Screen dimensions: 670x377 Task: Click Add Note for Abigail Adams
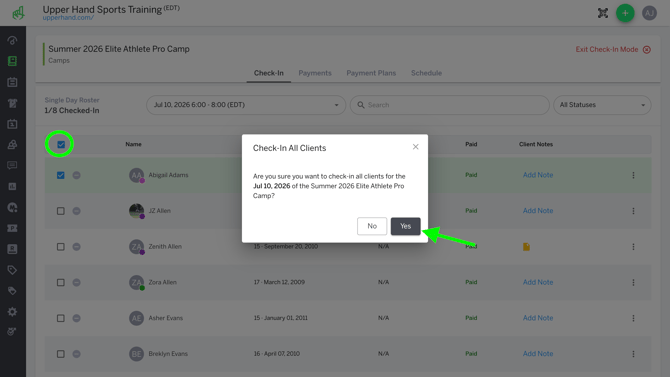(x=538, y=175)
